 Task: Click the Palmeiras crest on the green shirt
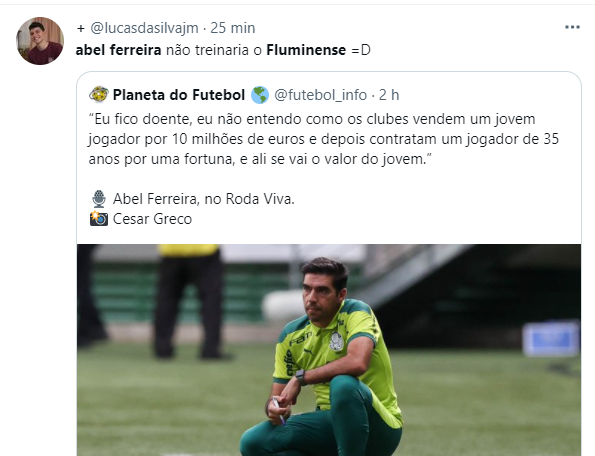(336, 341)
